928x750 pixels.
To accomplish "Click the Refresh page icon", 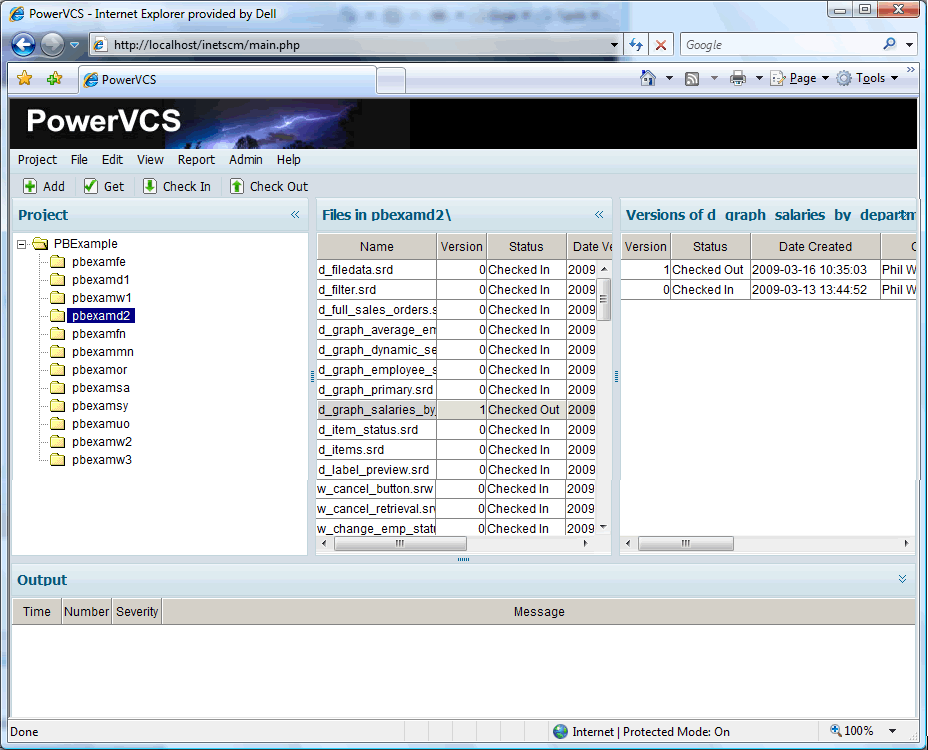I will point(636,45).
